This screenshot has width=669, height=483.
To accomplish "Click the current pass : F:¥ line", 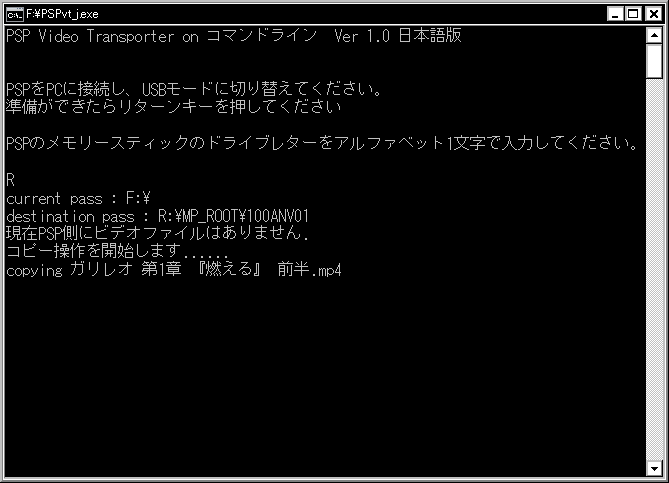I will pos(78,198).
